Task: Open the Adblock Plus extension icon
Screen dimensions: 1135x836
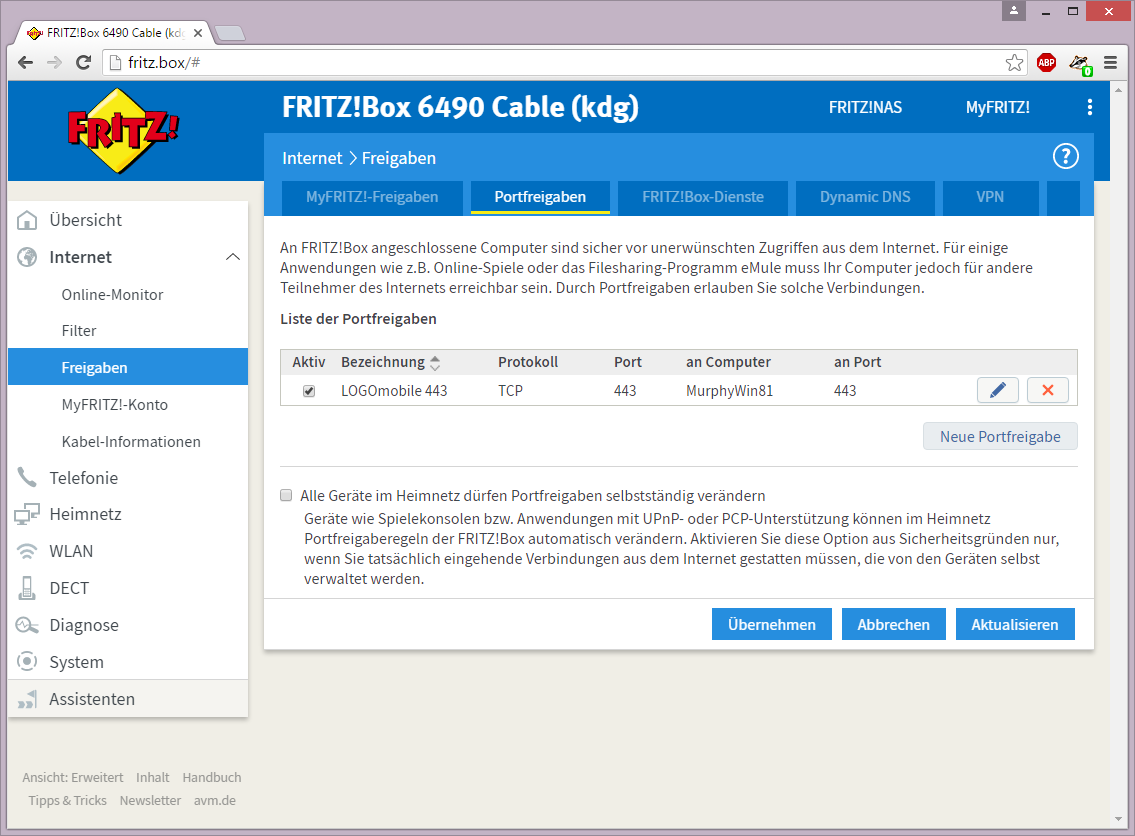Action: [1046, 63]
